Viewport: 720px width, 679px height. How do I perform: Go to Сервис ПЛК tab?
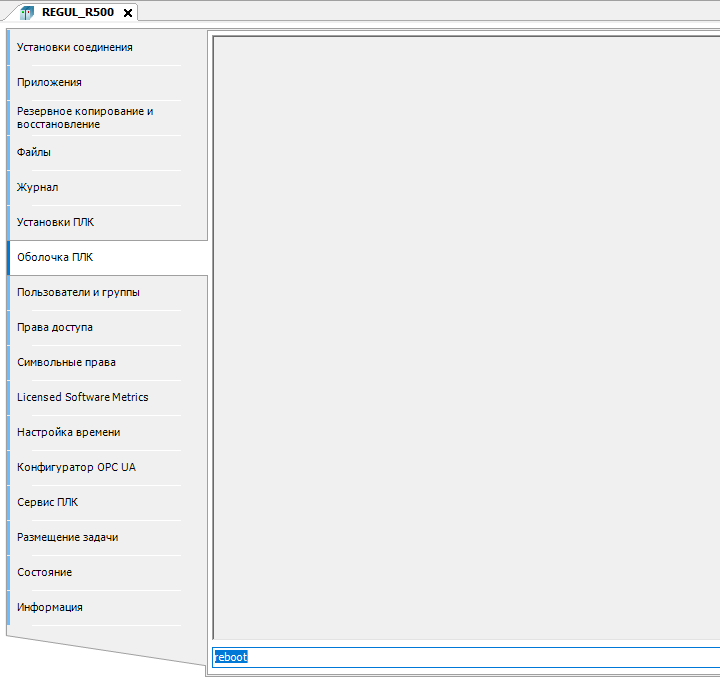(47, 502)
